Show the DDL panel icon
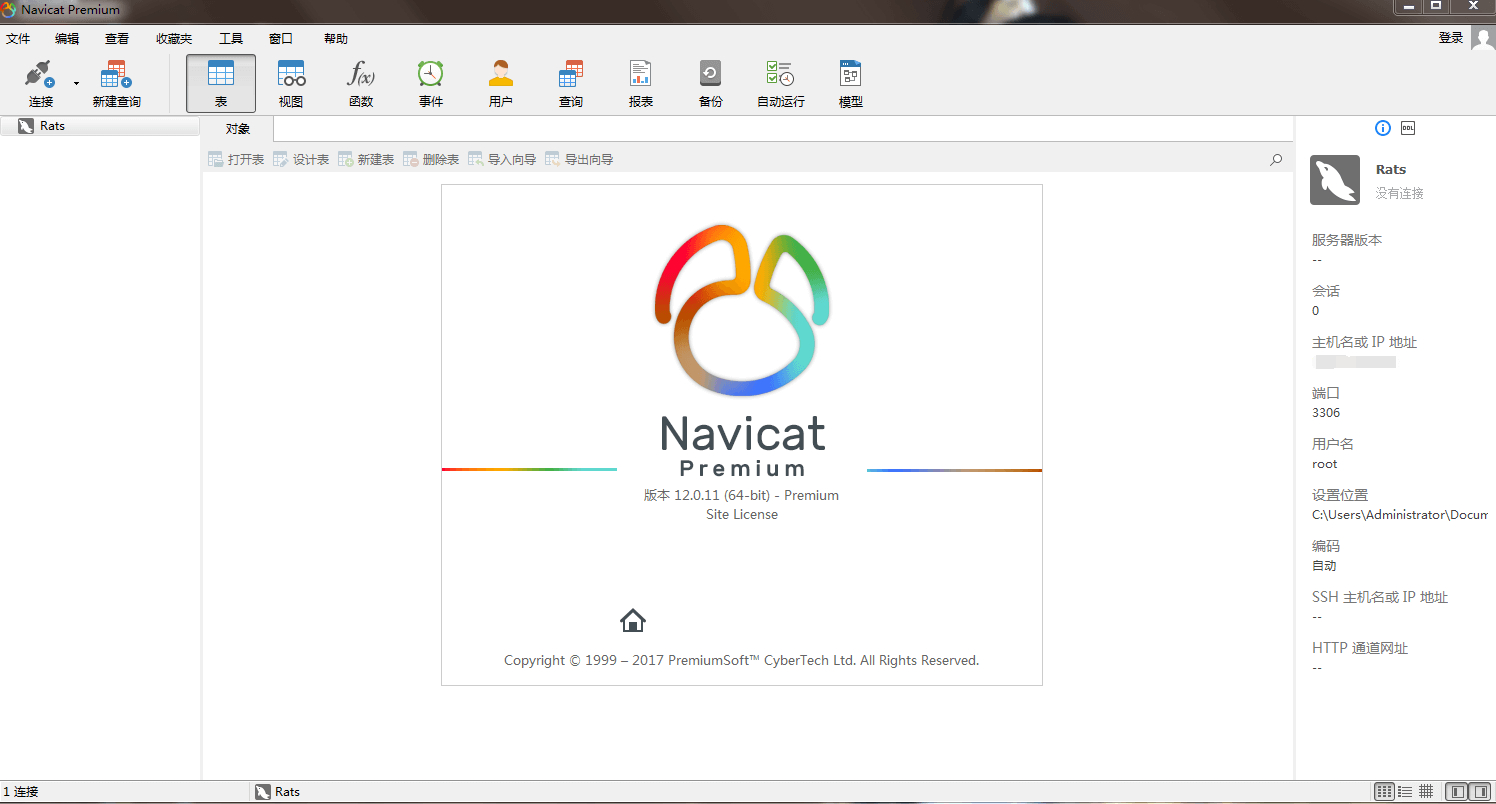Image resolution: width=1496 pixels, height=804 pixels. [x=1408, y=128]
